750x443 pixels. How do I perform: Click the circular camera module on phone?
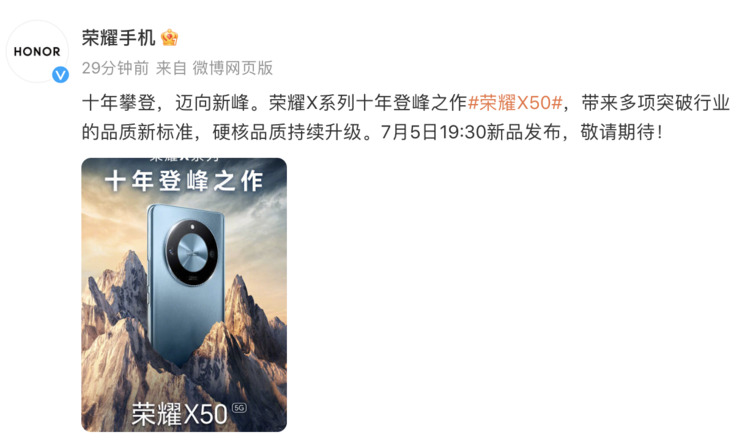[192, 252]
